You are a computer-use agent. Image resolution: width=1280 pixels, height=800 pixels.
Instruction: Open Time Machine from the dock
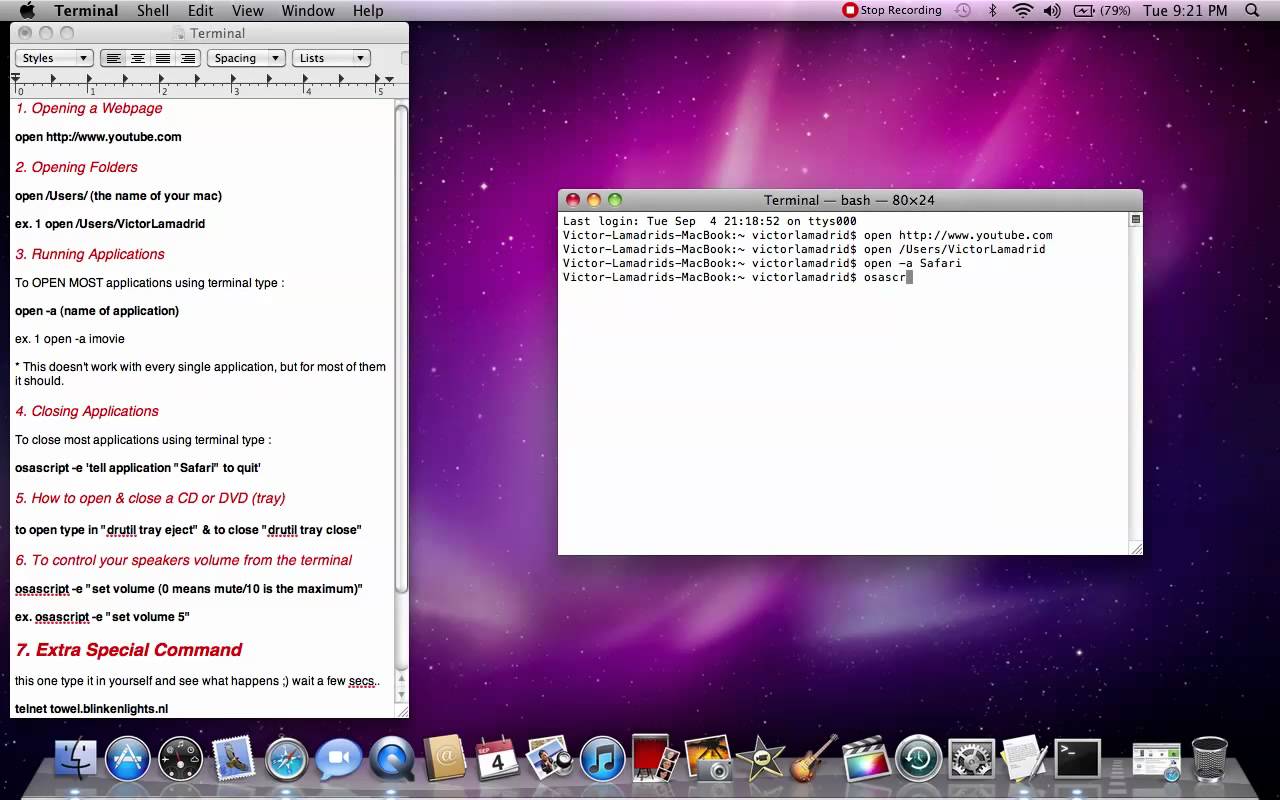(x=918, y=760)
